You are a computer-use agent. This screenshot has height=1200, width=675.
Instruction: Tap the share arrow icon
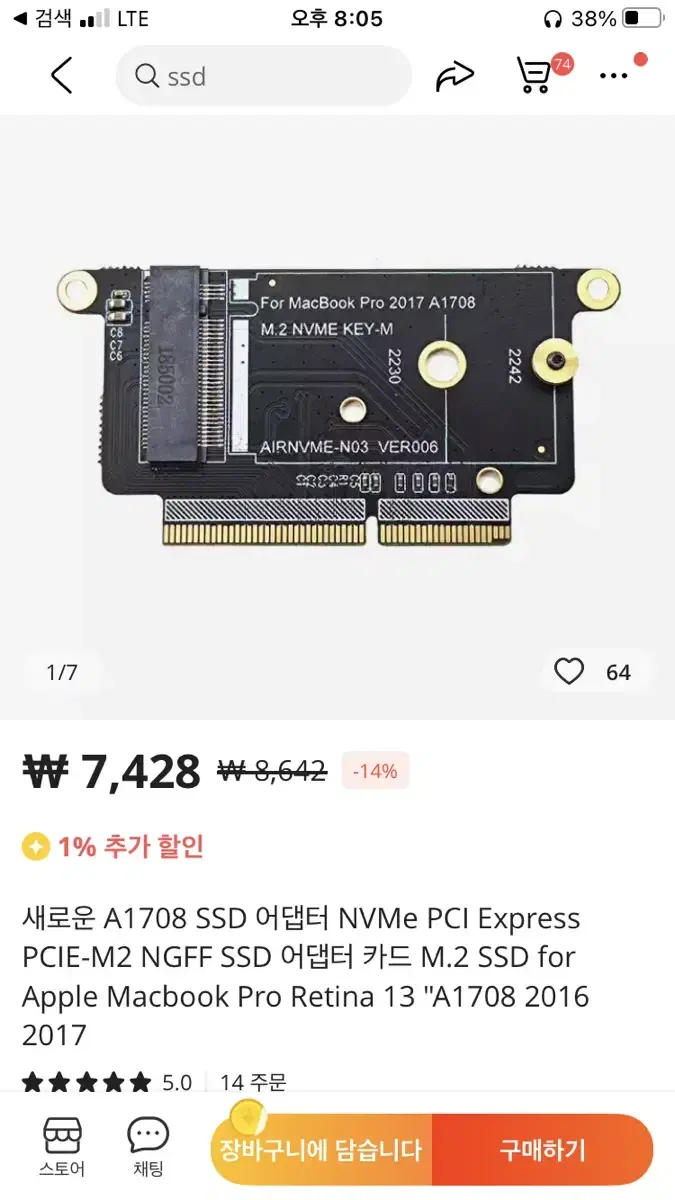(455, 76)
